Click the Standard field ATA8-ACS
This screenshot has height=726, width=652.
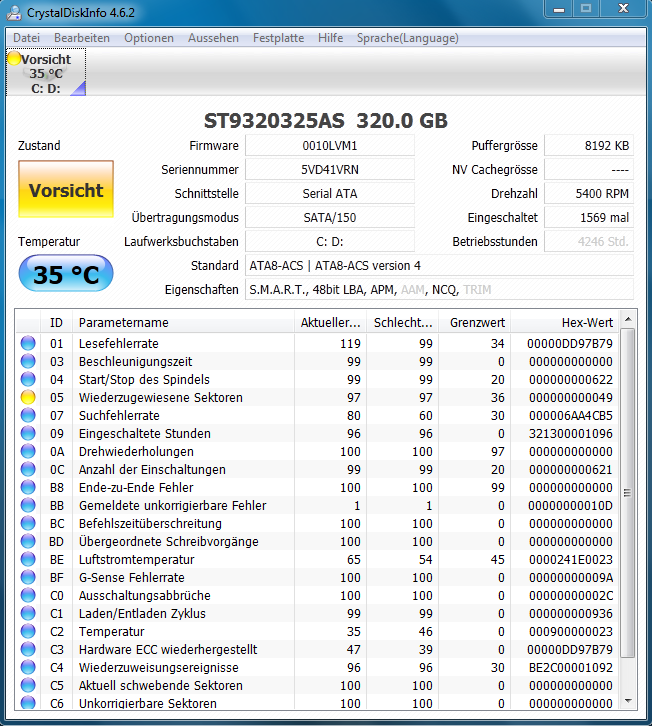[439, 266]
